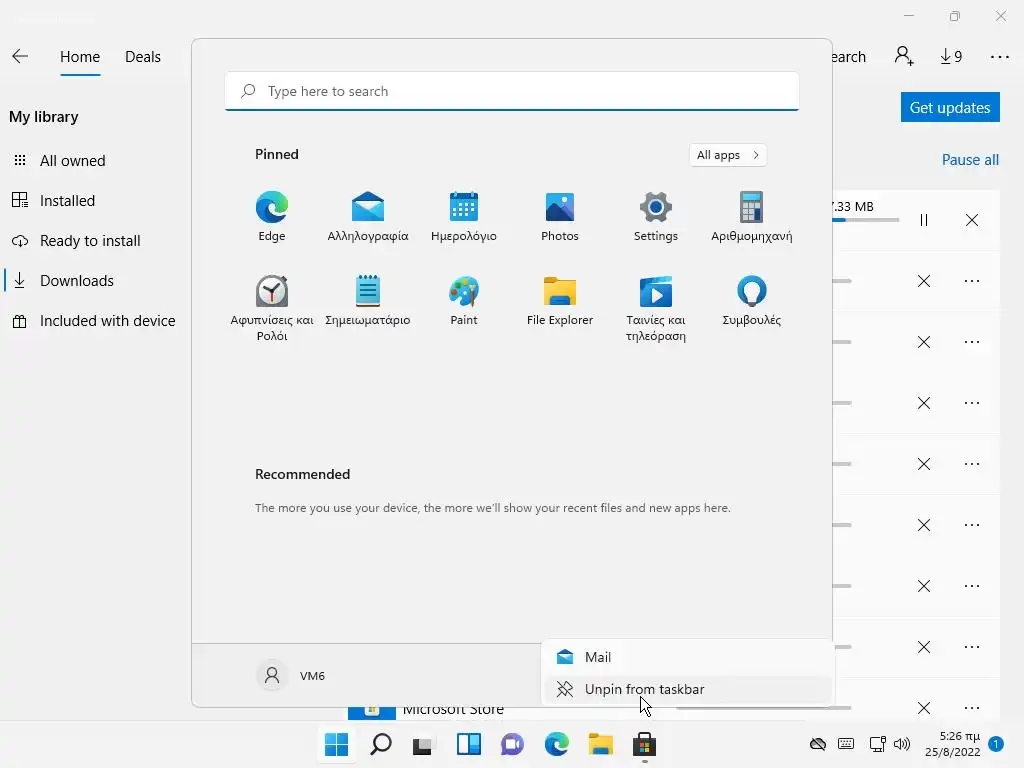Image resolution: width=1024 pixels, height=768 pixels.
Task: Open Edge from the taskbar
Action: coord(556,744)
